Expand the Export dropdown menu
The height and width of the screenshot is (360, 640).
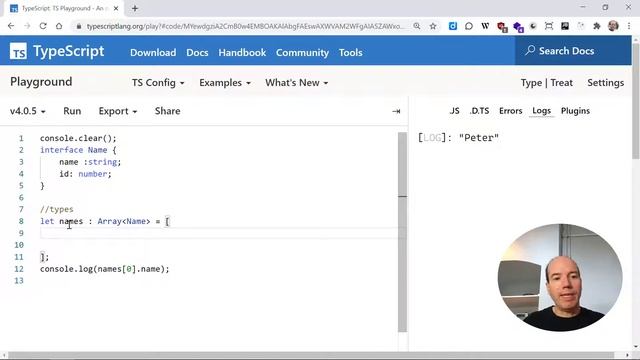click(x=118, y=111)
